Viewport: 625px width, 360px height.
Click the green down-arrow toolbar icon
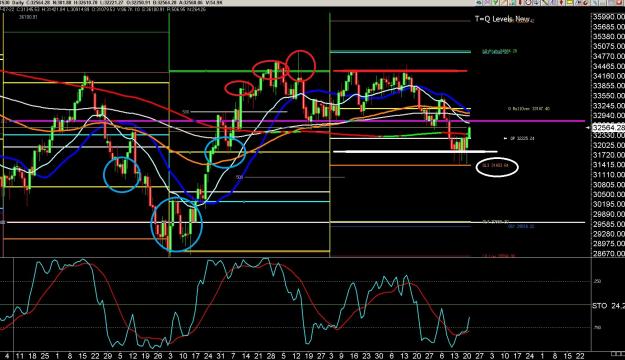pos(495,2)
